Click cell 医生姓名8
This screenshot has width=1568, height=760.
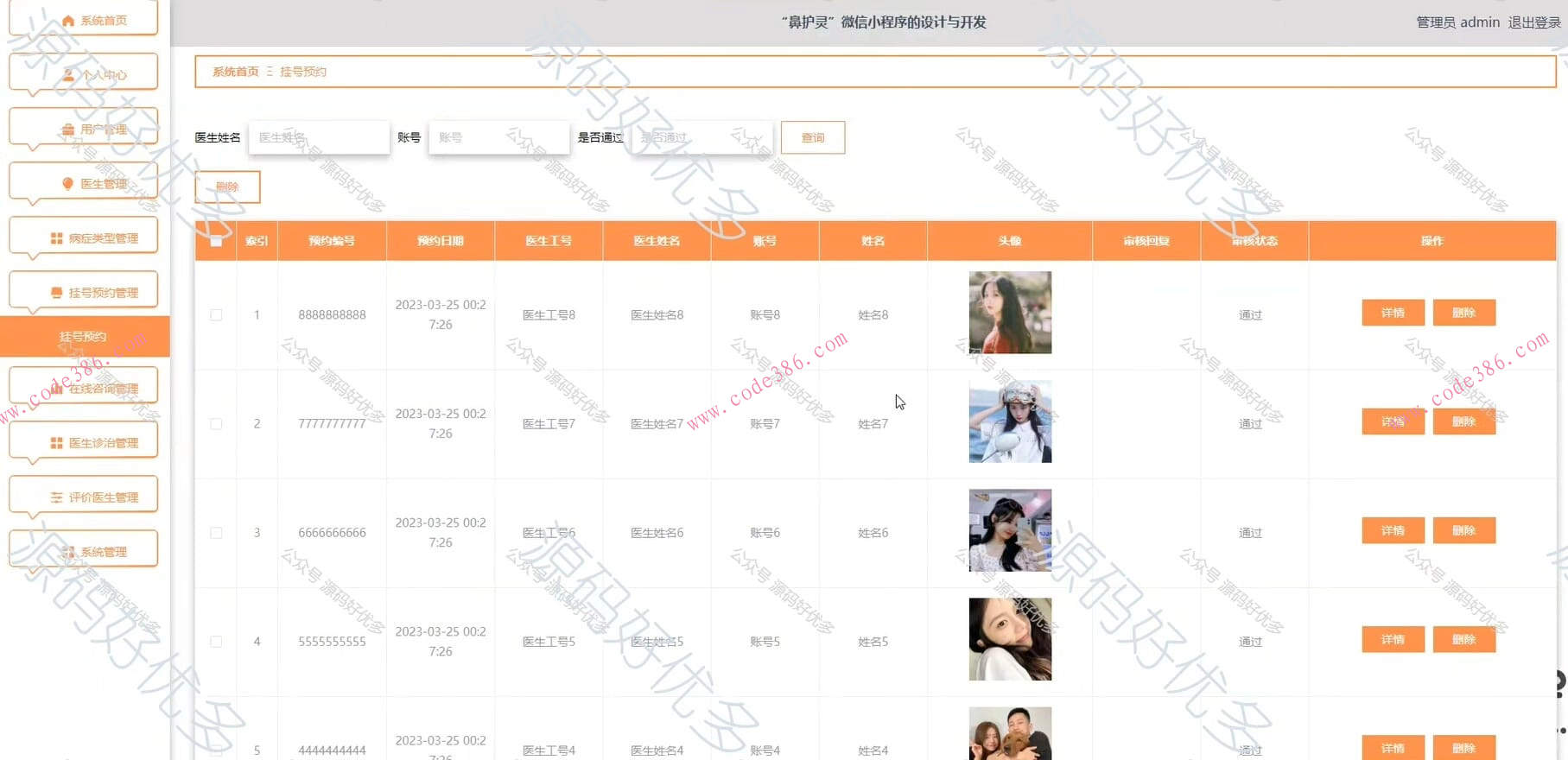(x=657, y=315)
